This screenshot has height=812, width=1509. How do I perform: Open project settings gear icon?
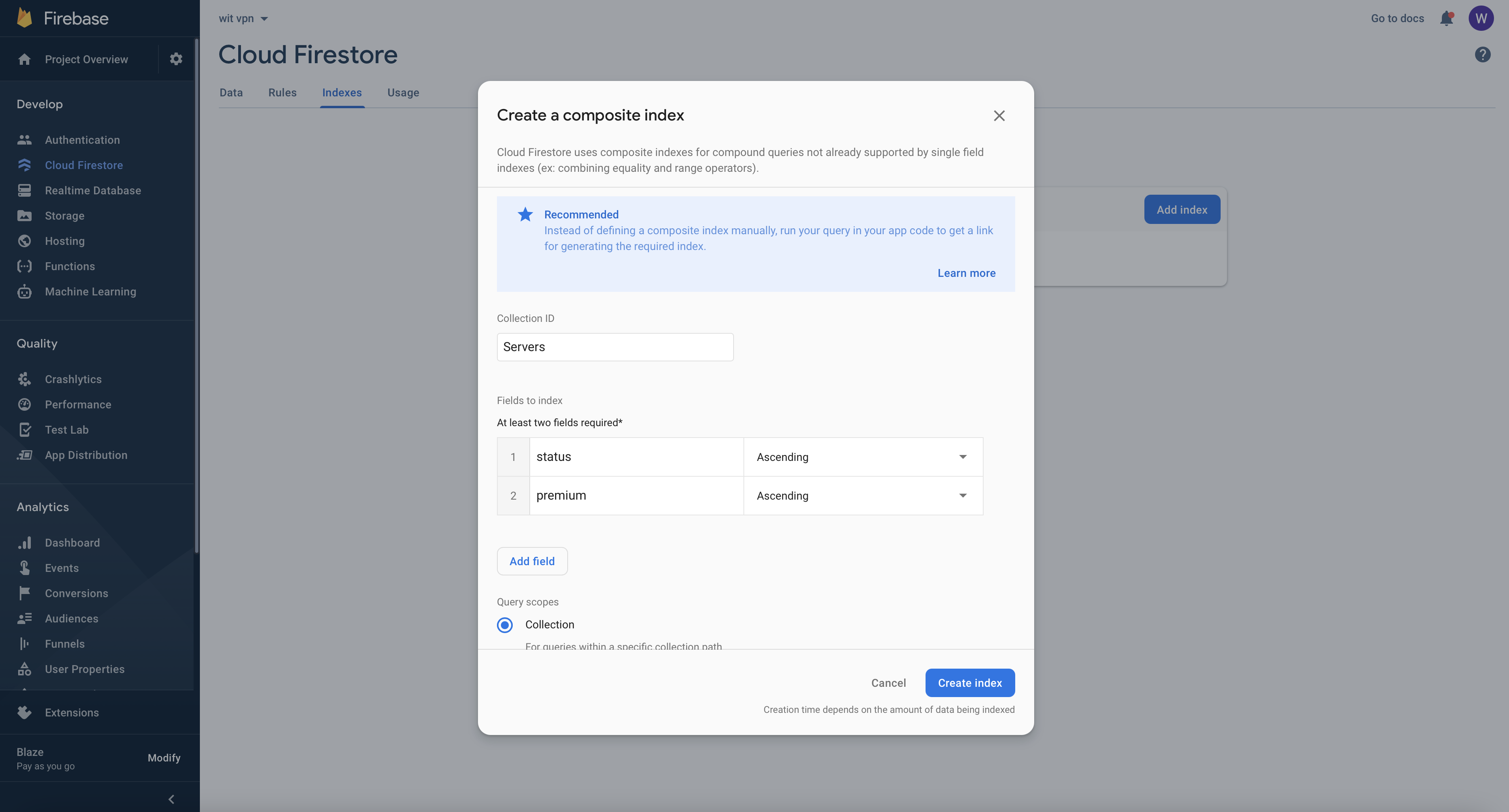[x=176, y=59]
